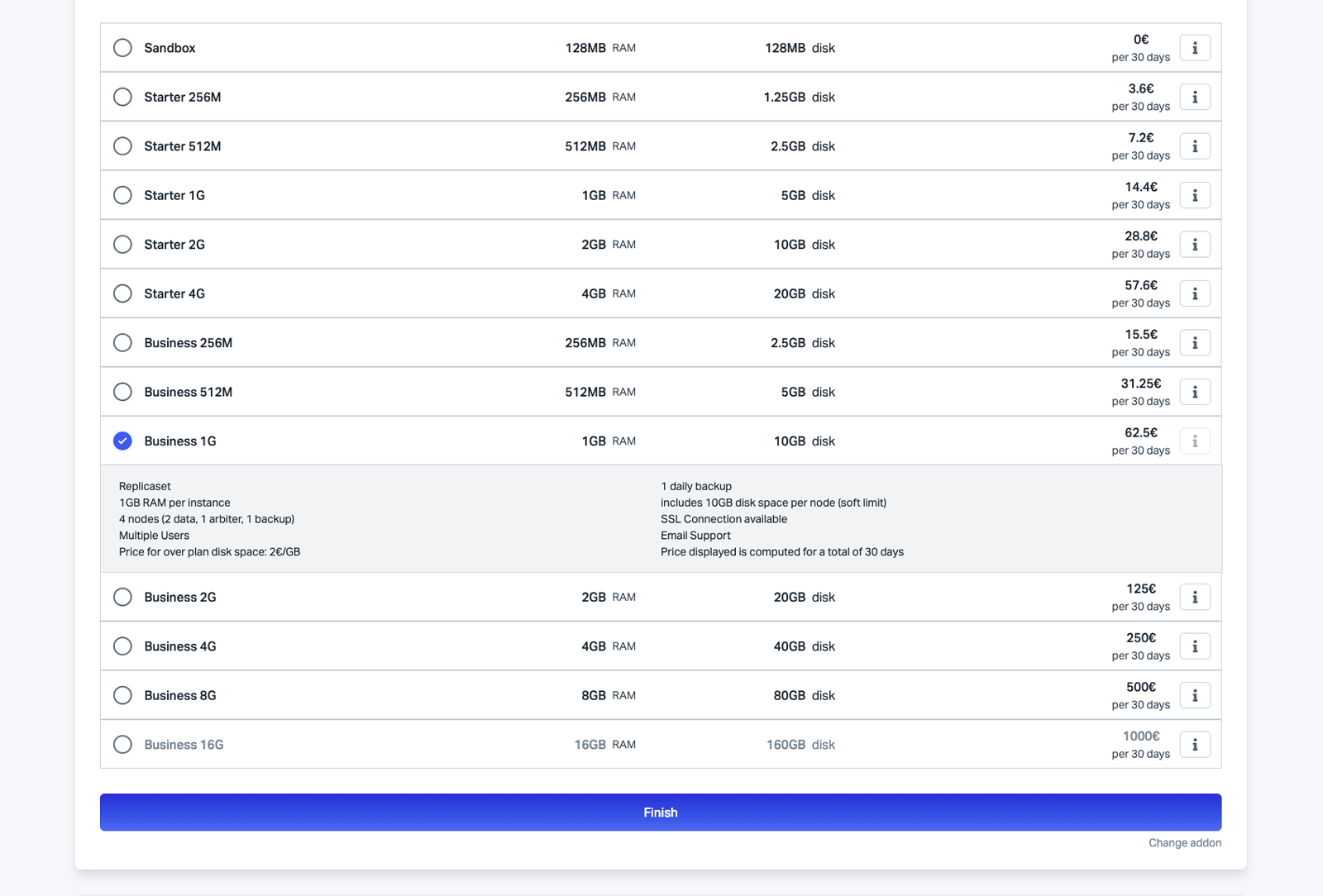The height and width of the screenshot is (896, 1323).
Task: Select Starter 1G plan radio
Action: pos(122,195)
